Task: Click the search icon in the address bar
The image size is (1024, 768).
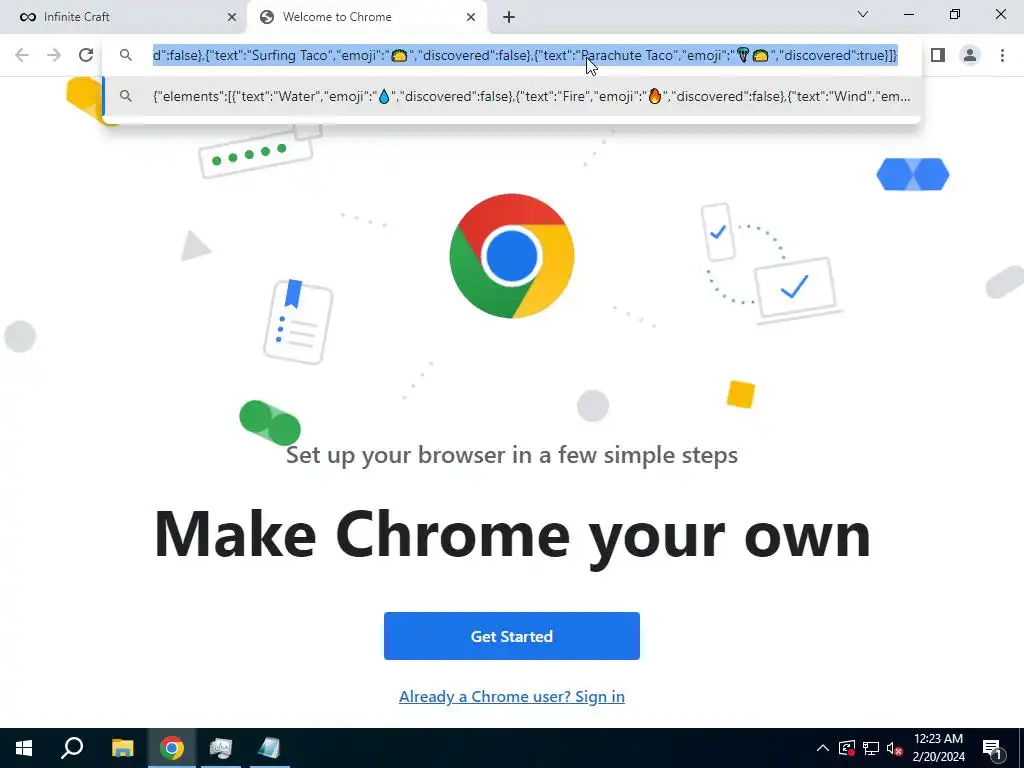Action: click(x=126, y=55)
